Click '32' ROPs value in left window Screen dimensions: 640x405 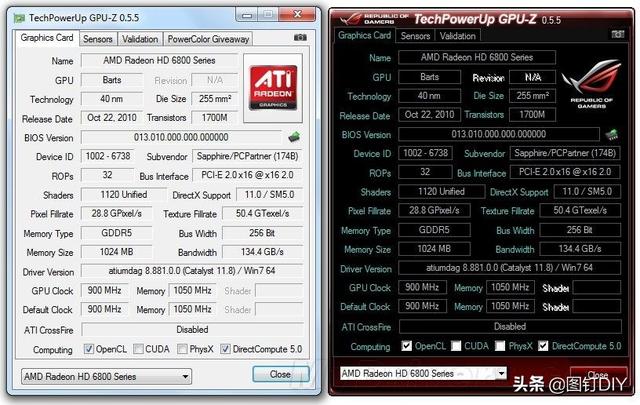[108, 175]
